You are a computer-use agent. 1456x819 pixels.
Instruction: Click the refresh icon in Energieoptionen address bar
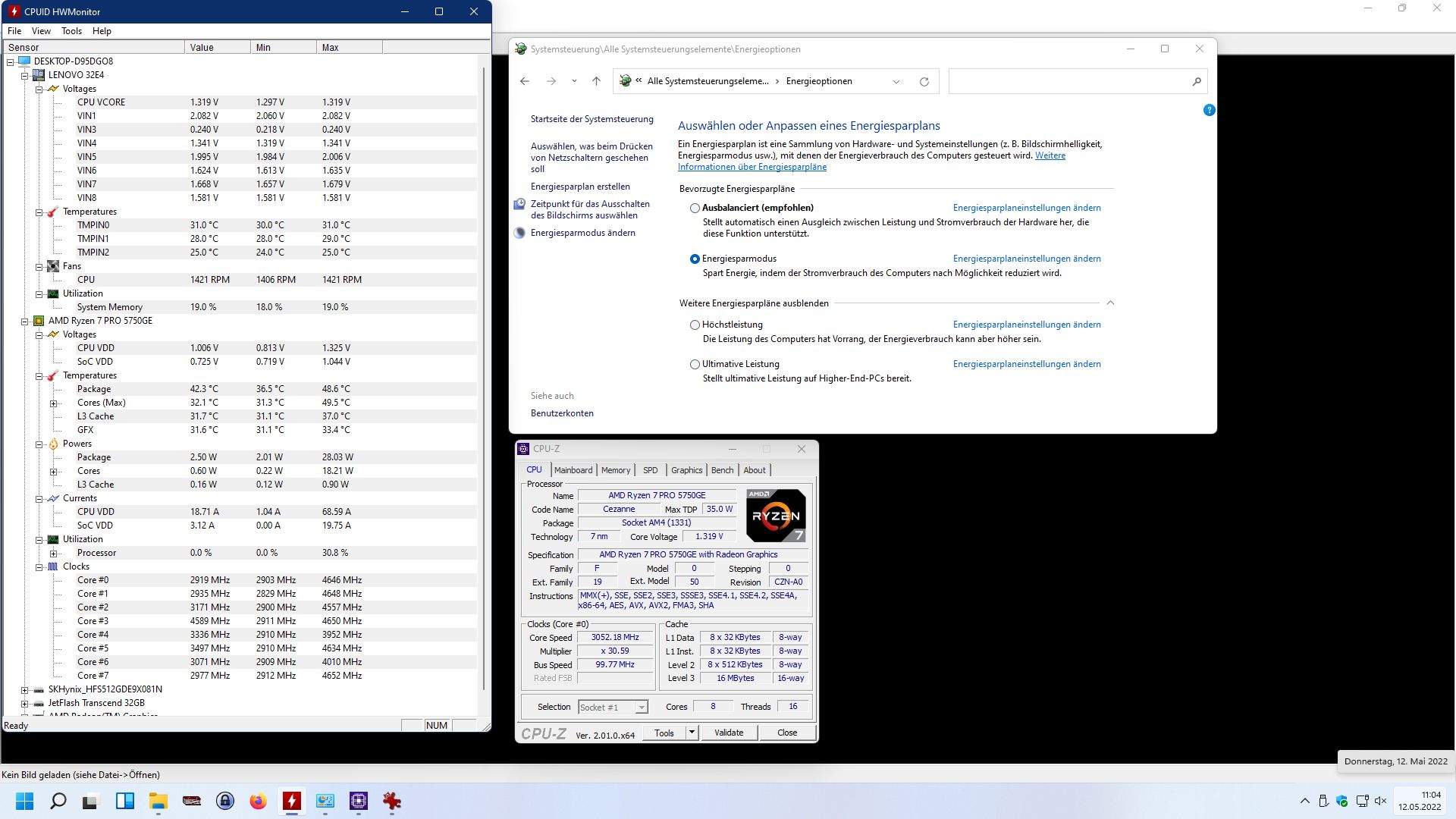tap(924, 82)
